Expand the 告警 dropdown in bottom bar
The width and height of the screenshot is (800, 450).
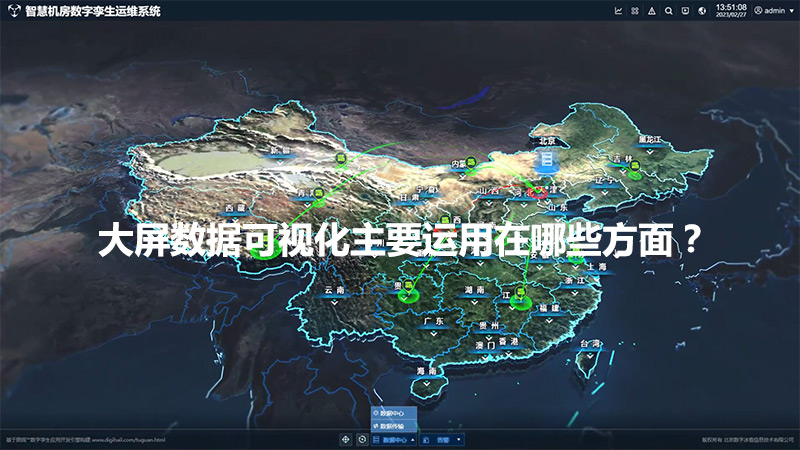[x=459, y=440]
